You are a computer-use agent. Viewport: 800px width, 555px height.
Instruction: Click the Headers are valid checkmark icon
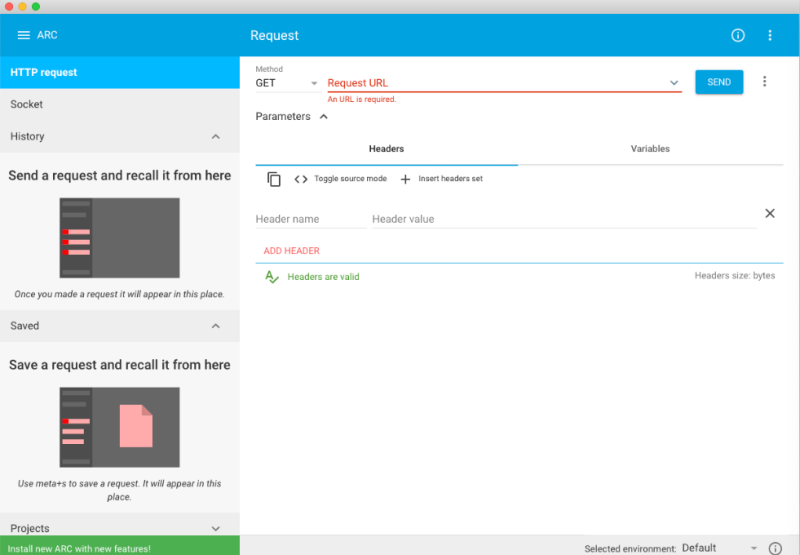pos(271,276)
